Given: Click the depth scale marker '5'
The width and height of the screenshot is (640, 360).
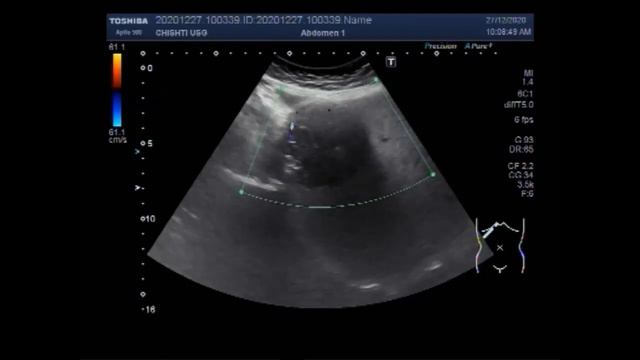Looking at the screenshot, I should (x=150, y=144).
